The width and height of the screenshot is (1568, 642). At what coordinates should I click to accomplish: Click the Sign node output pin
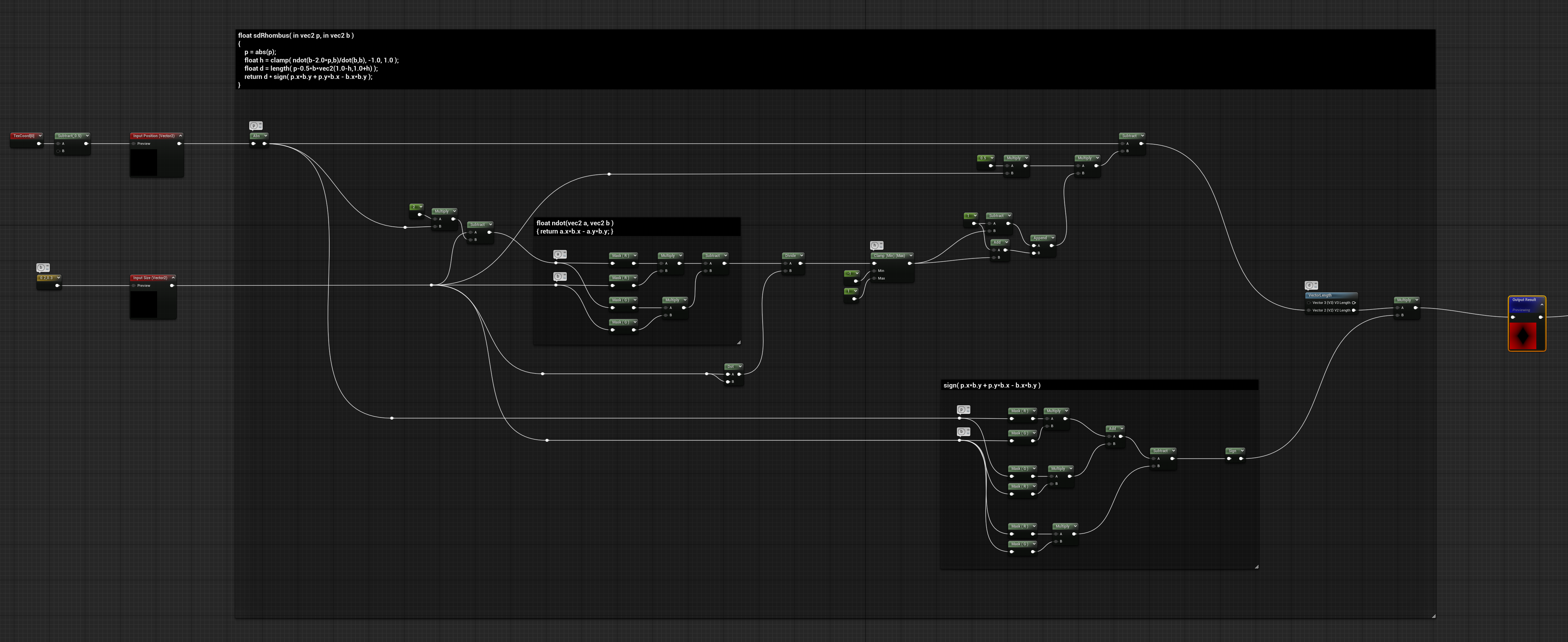[x=1240, y=459]
